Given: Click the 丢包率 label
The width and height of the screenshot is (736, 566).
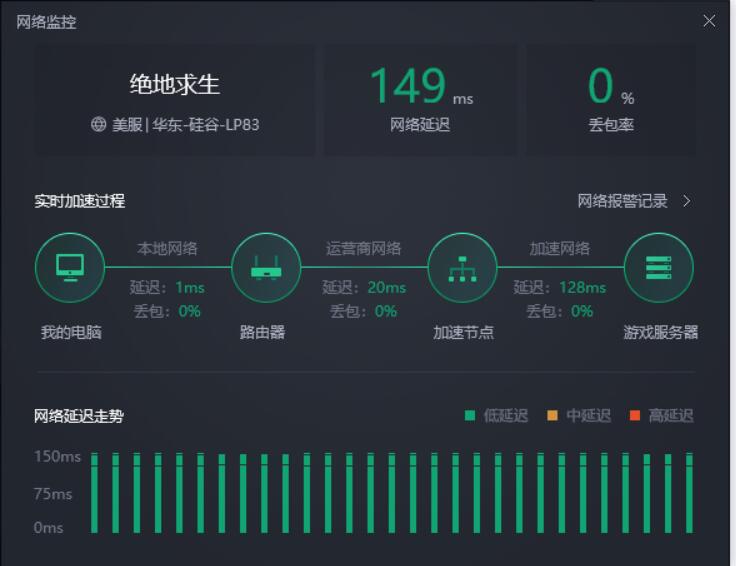Looking at the screenshot, I should pyautogui.click(x=611, y=125).
